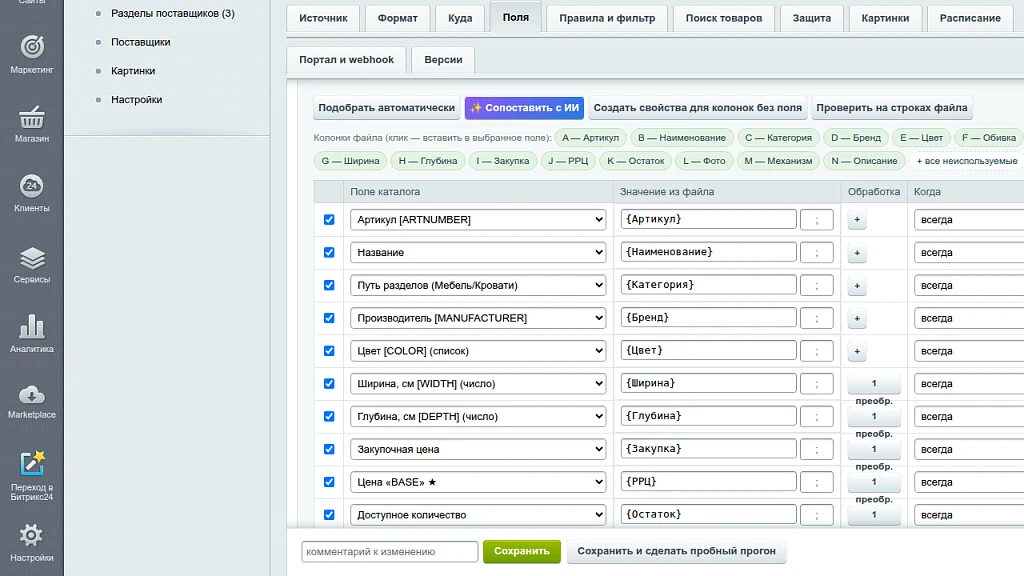Open the Доступное количество dropdown
The width and height of the screenshot is (1024, 576).
click(x=478, y=515)
